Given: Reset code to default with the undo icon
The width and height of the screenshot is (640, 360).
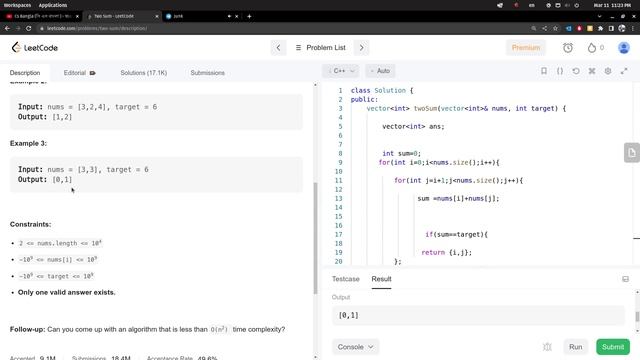Looking at the screenshot, I should (x=576, y=71).
